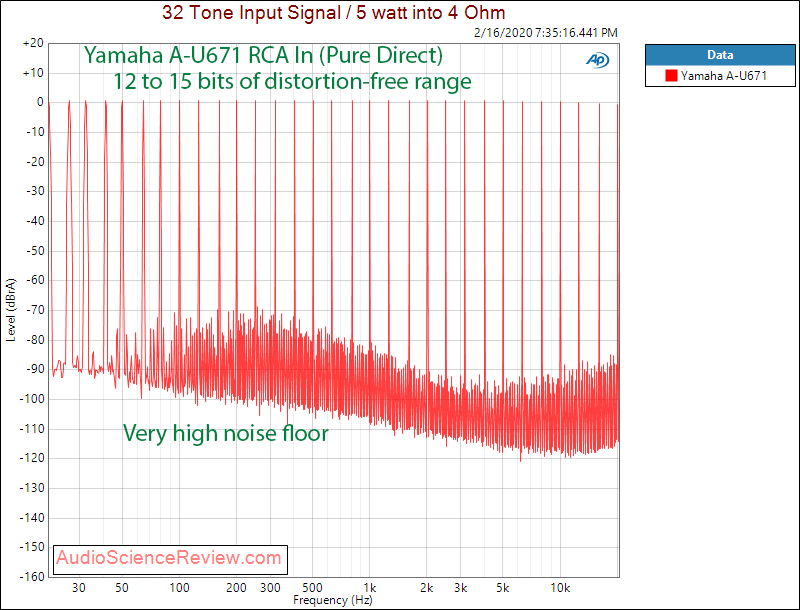Viewport: 800px width, 610px height.
Task: Click the 10k frequency tick label
Action: coord(560,588)
